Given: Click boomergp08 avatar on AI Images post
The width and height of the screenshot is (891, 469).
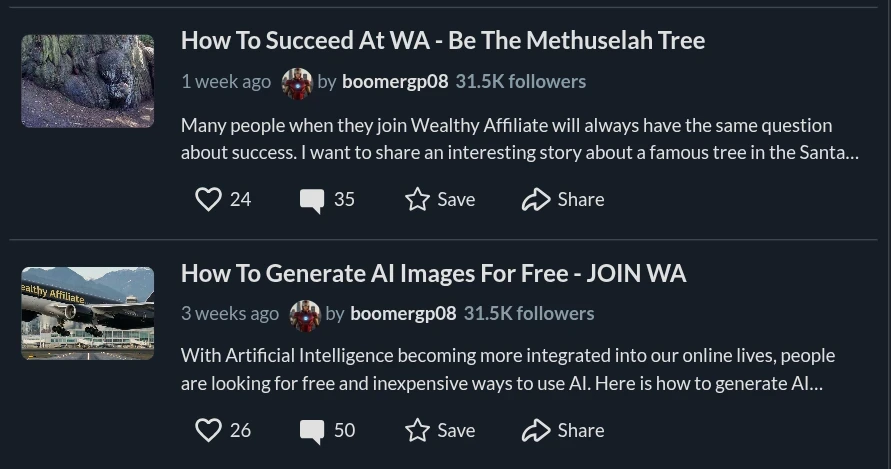Looking at the screenshot, I should pyautogui.click(x=305, y=314).
